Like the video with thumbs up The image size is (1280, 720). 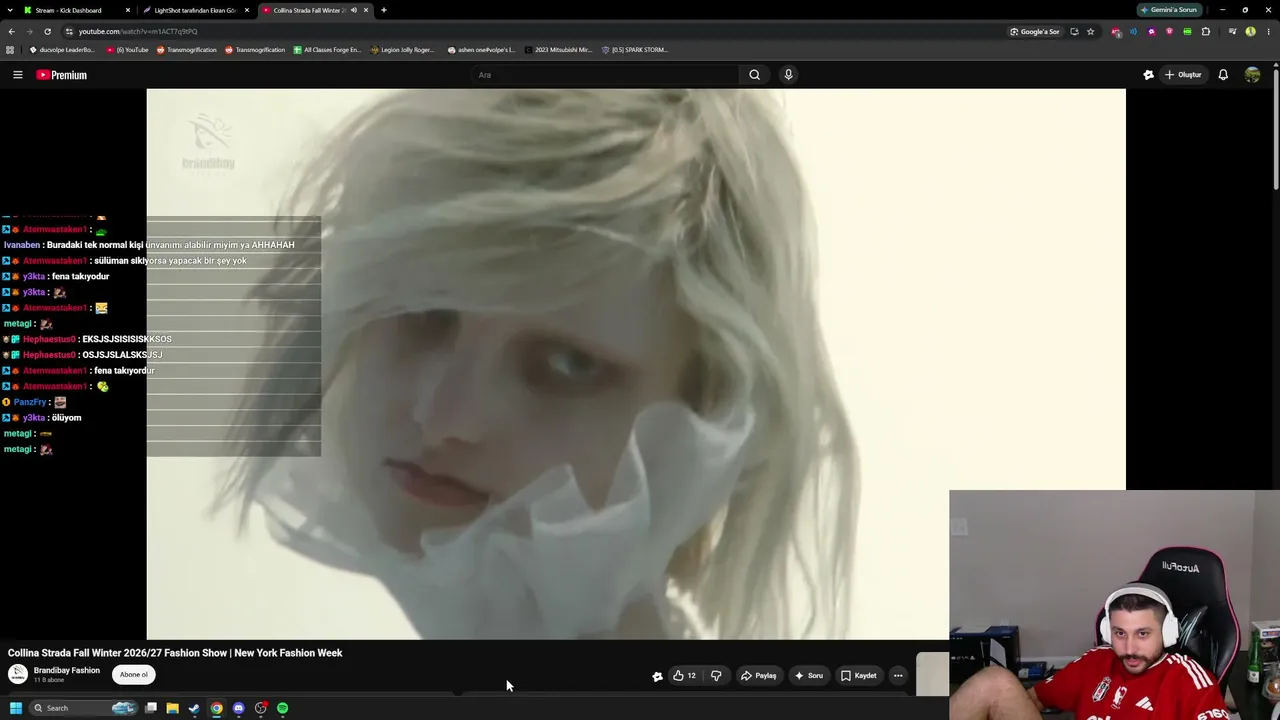[x=684, y=676]
